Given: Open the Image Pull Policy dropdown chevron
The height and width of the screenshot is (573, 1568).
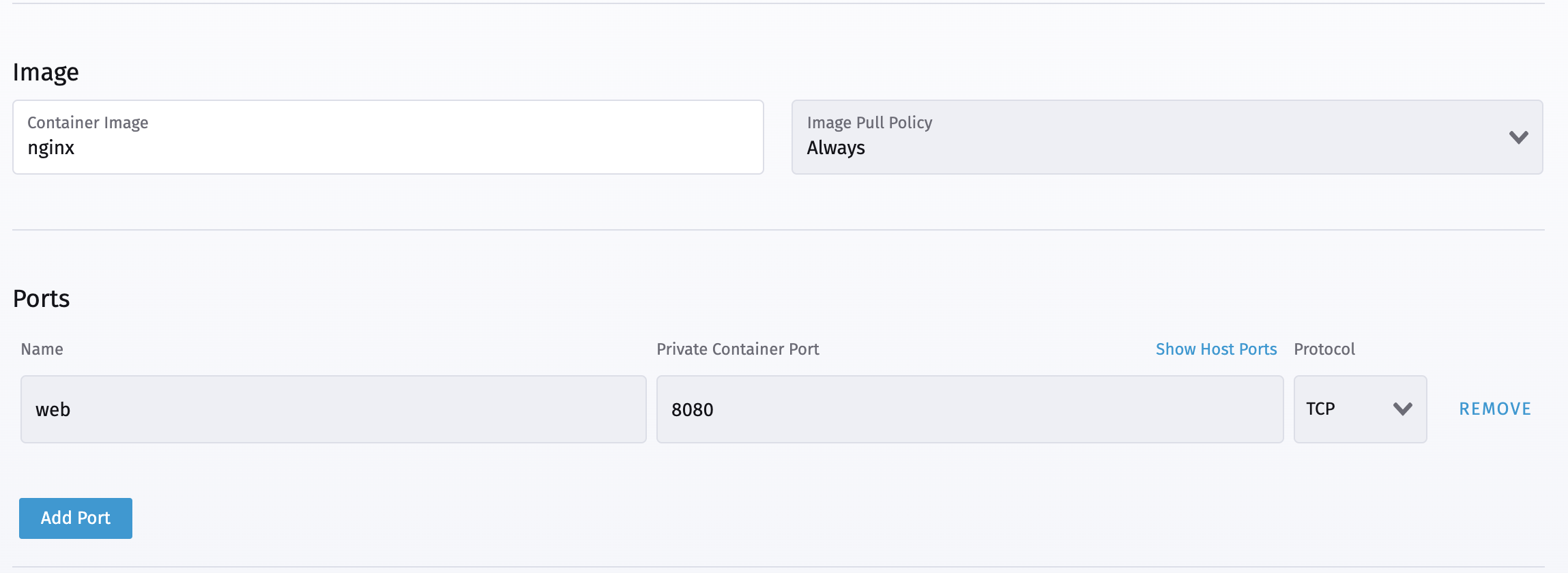Looking at the screenshot, I should coord(1519,137).
